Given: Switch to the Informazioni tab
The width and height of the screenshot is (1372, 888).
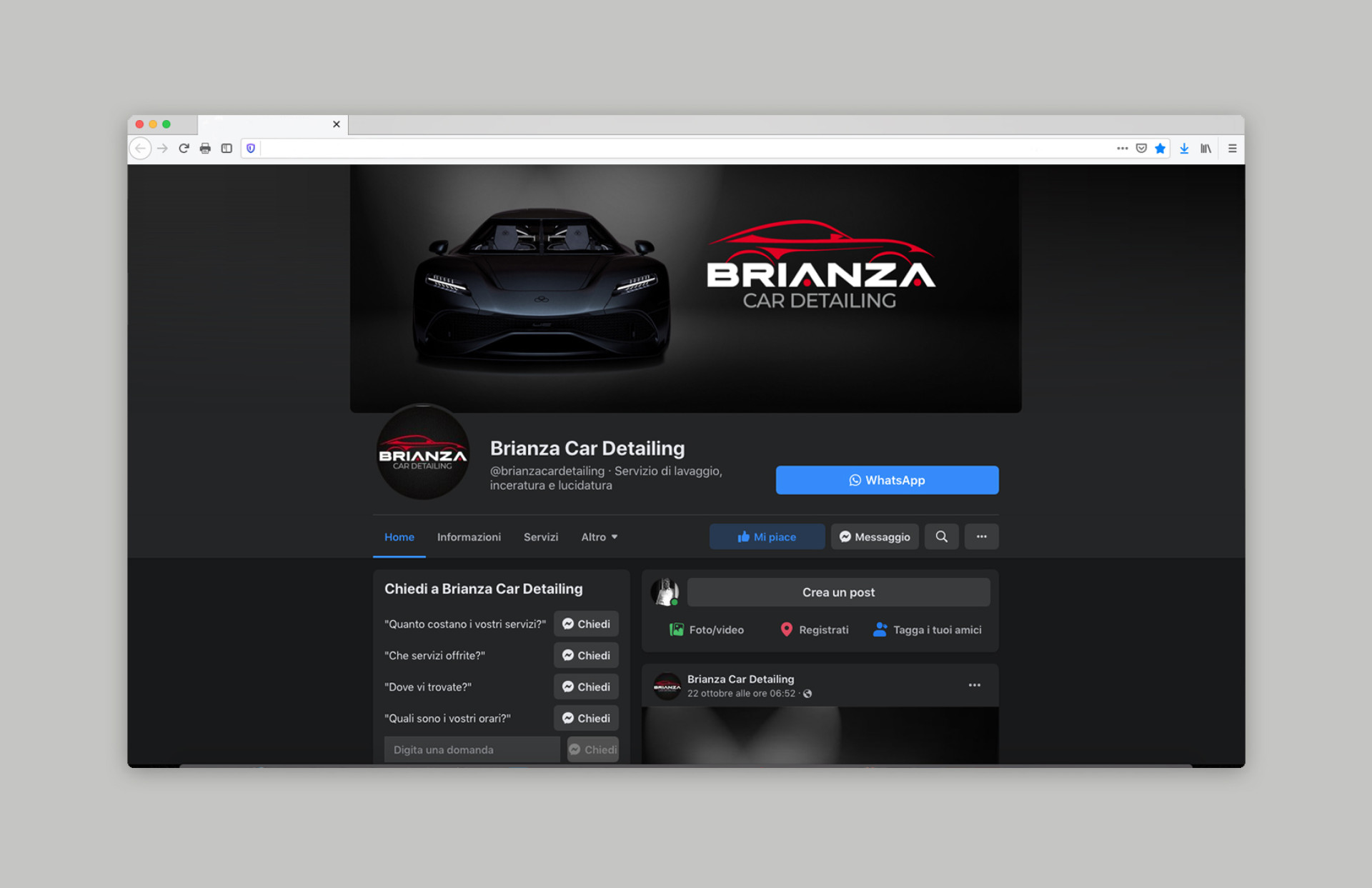Looking at the screenshot, I should point(469,537).
